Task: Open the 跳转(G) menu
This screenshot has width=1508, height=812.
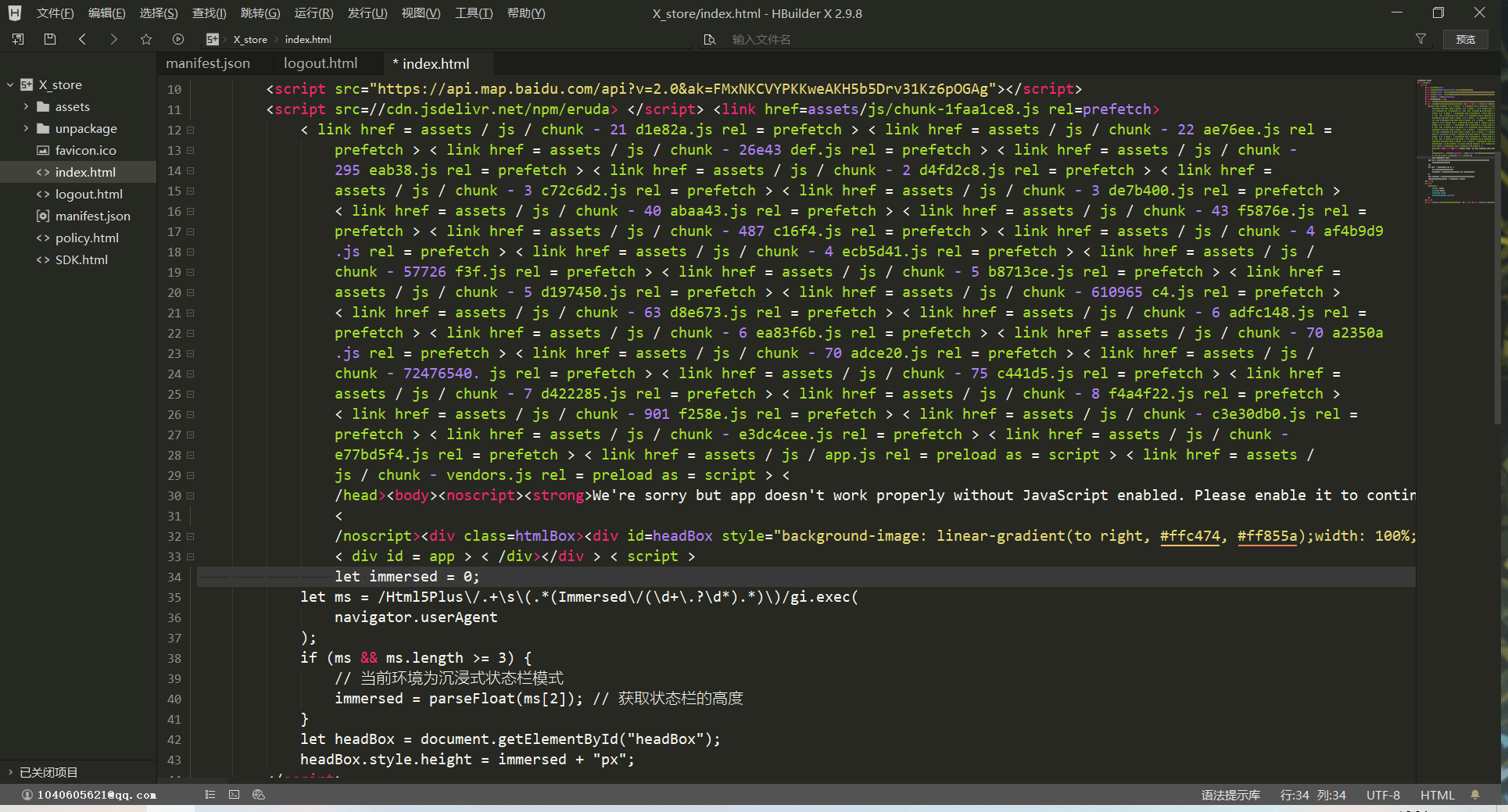Action: 260,13
